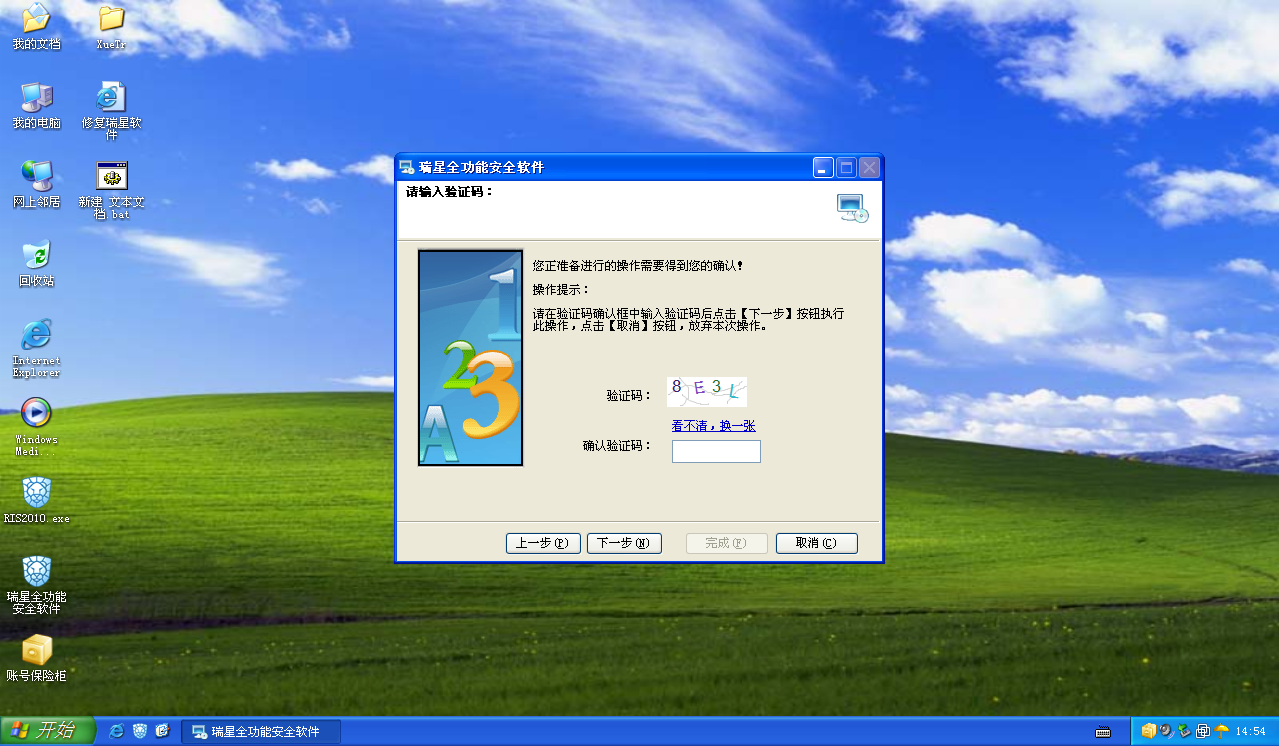1279x746 pixels.
Task: Select the Windows Media Player desktop icon
Action: pyautogui.click(x=36, y=427)
